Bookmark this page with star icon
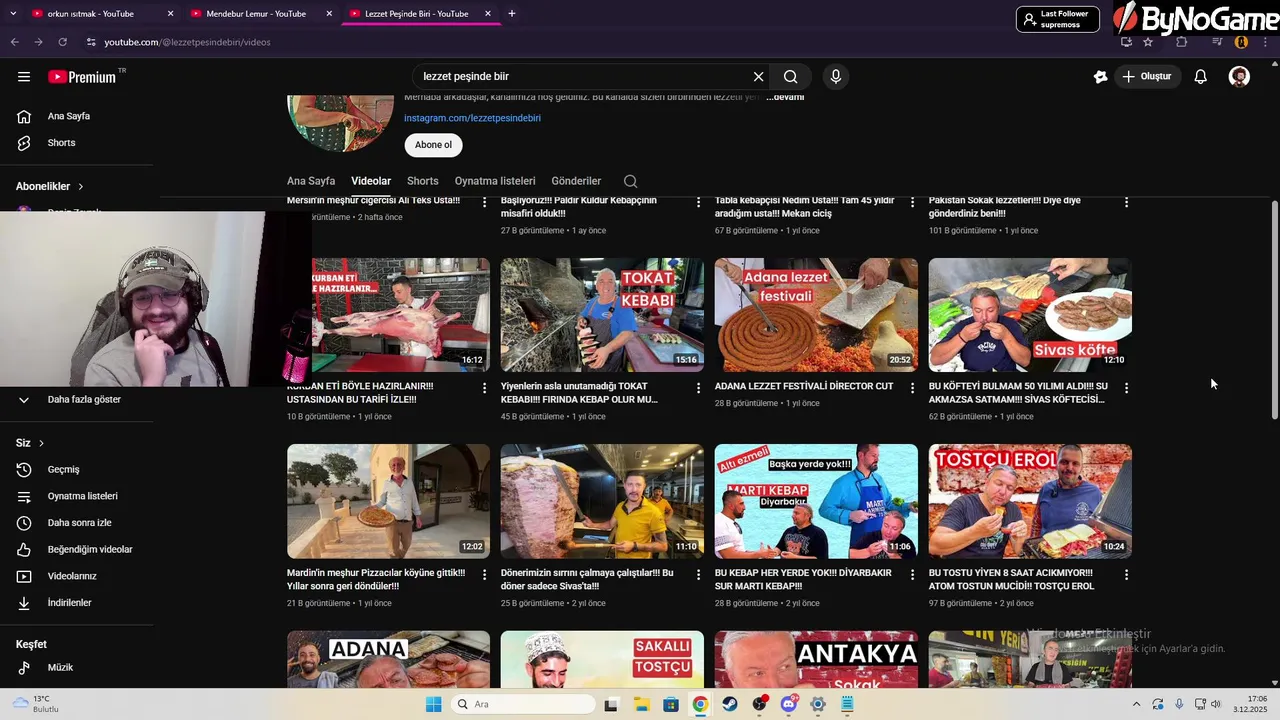The image size is (1280, 720). point(1148,42)
